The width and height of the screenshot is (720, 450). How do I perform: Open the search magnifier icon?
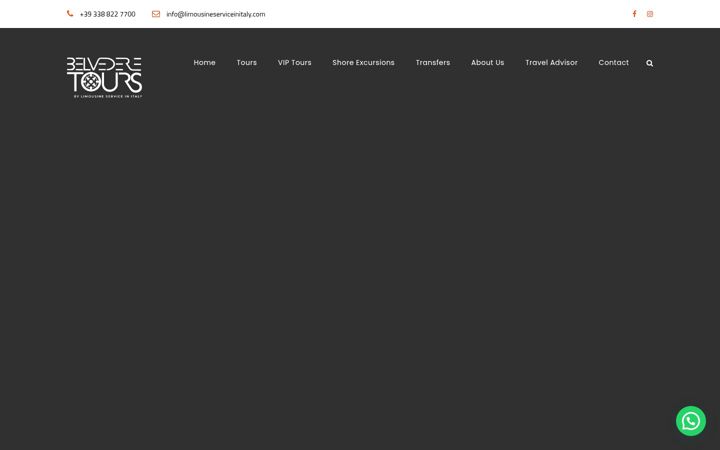[649, 63]
